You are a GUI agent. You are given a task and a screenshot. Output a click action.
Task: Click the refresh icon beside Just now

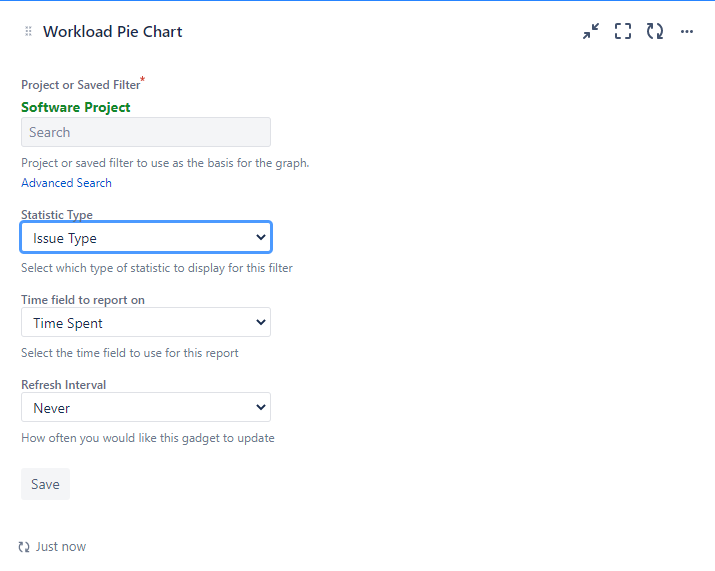pos(24,547)
